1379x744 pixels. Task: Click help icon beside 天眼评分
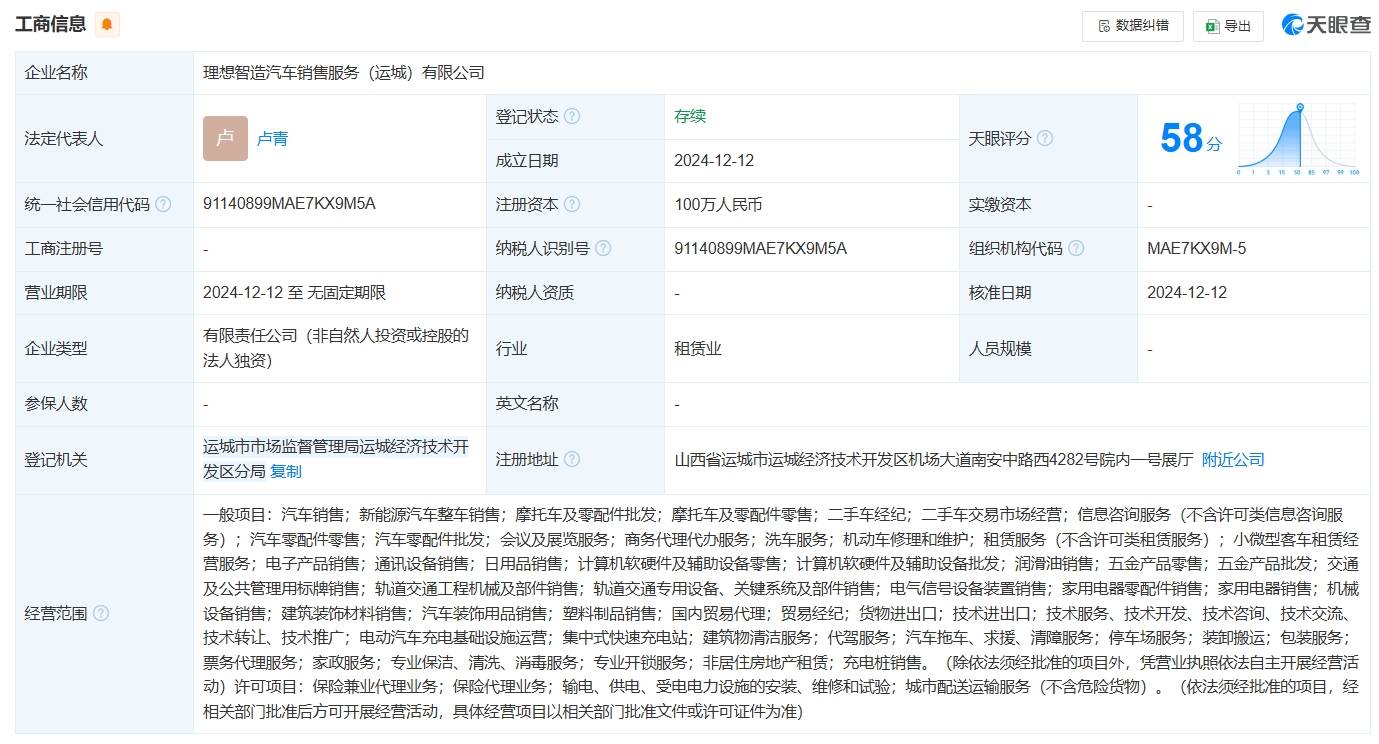point(1044,138)
